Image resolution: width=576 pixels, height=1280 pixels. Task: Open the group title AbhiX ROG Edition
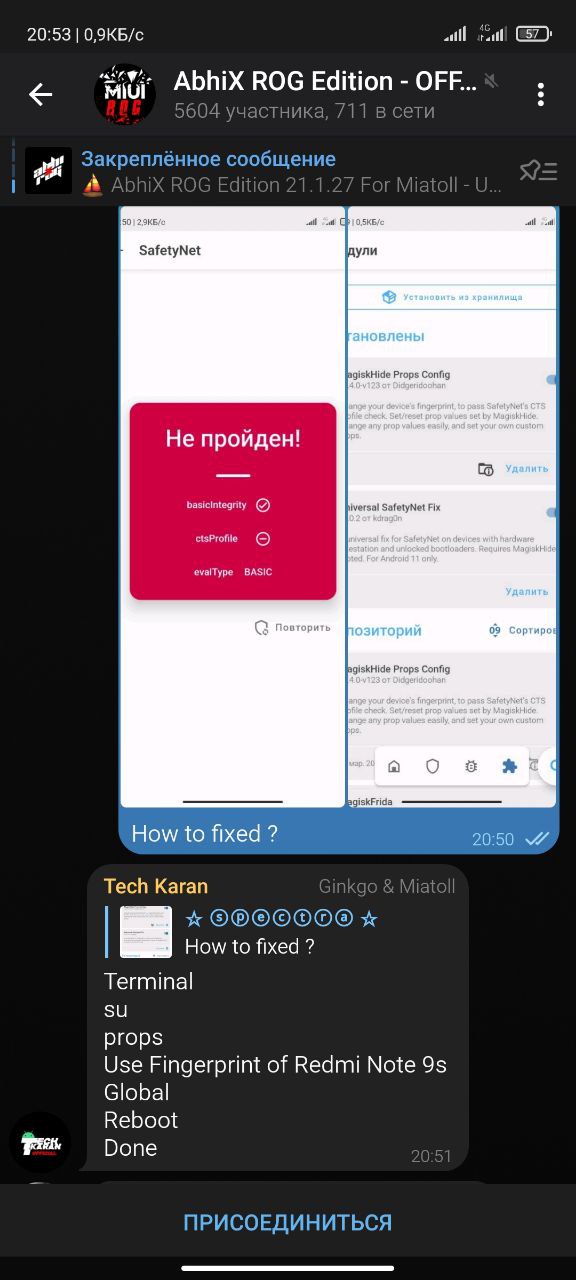pos(325,81)
